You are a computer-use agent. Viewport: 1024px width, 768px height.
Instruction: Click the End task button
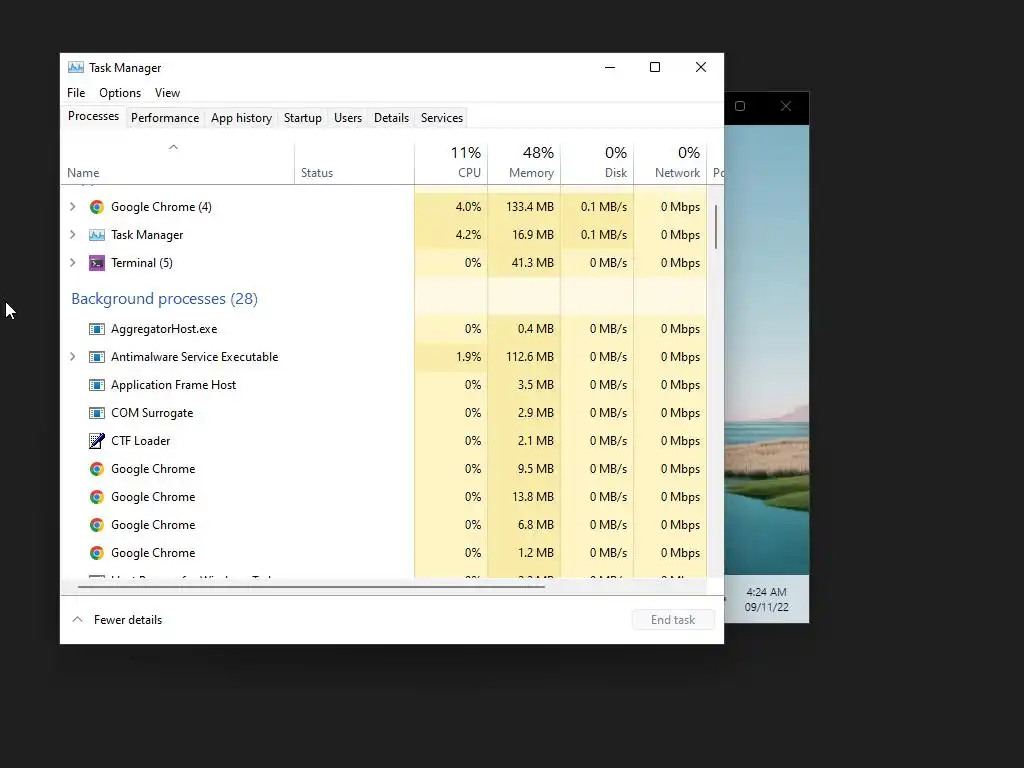673,620
